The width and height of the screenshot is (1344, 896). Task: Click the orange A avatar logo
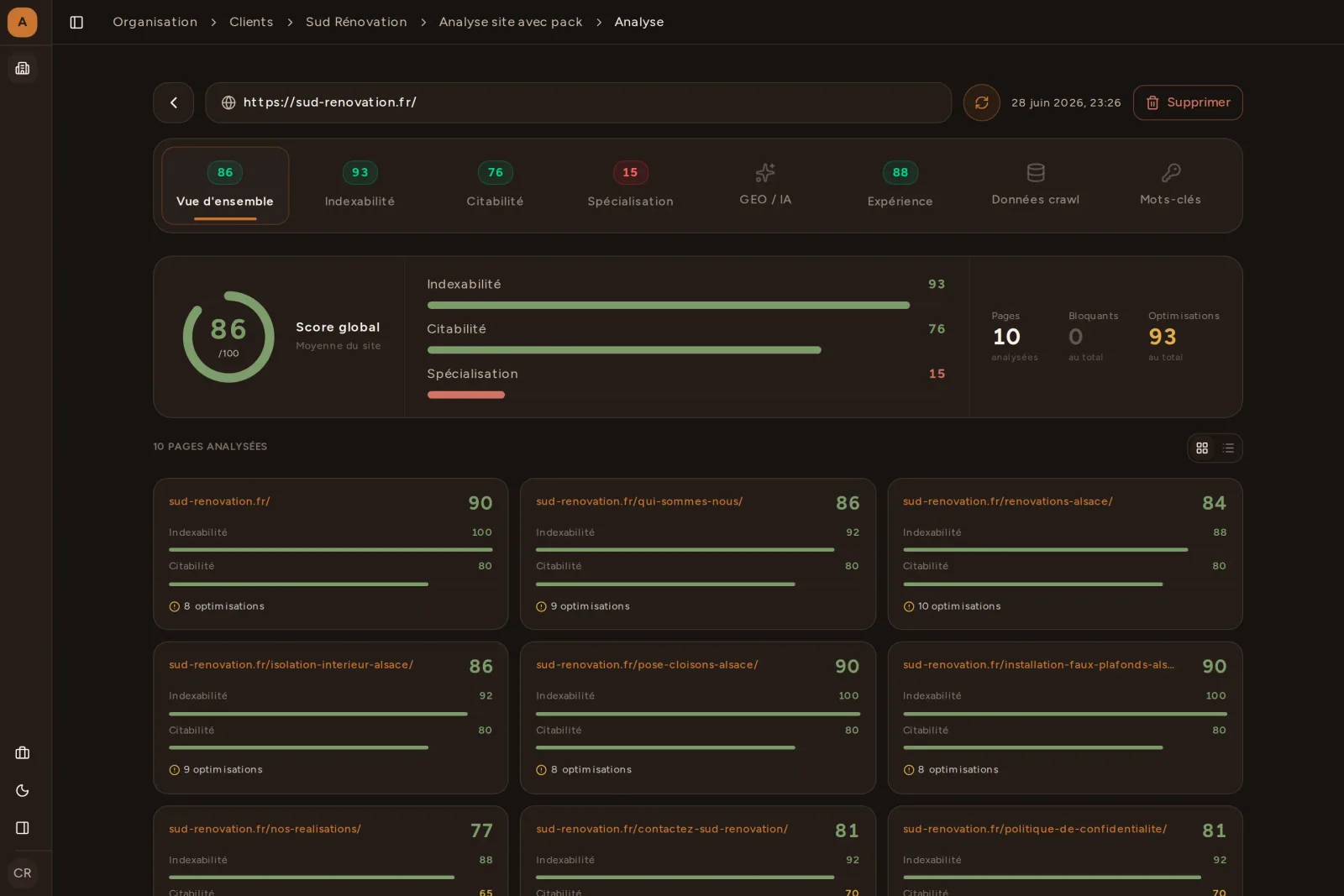[23, 22]
